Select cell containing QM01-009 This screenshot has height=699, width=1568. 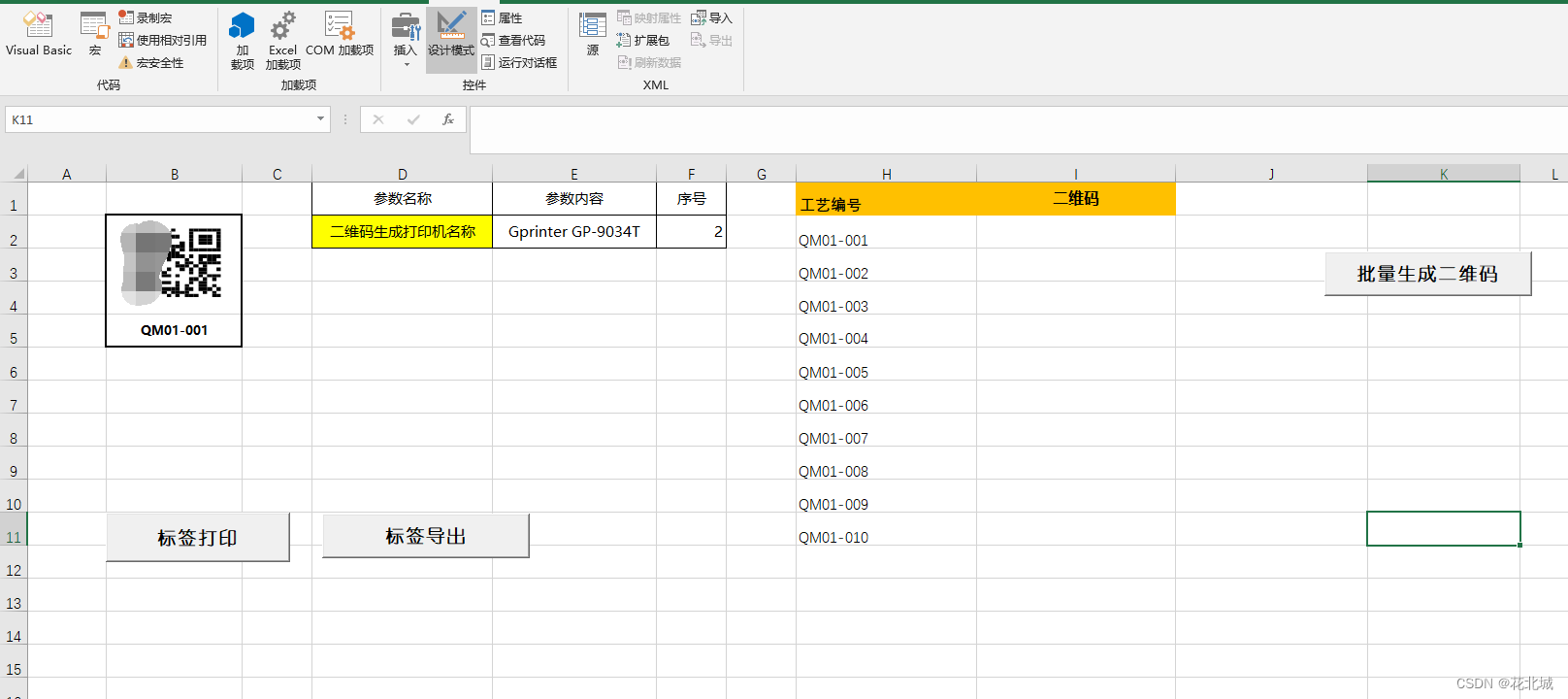point(886,496)
